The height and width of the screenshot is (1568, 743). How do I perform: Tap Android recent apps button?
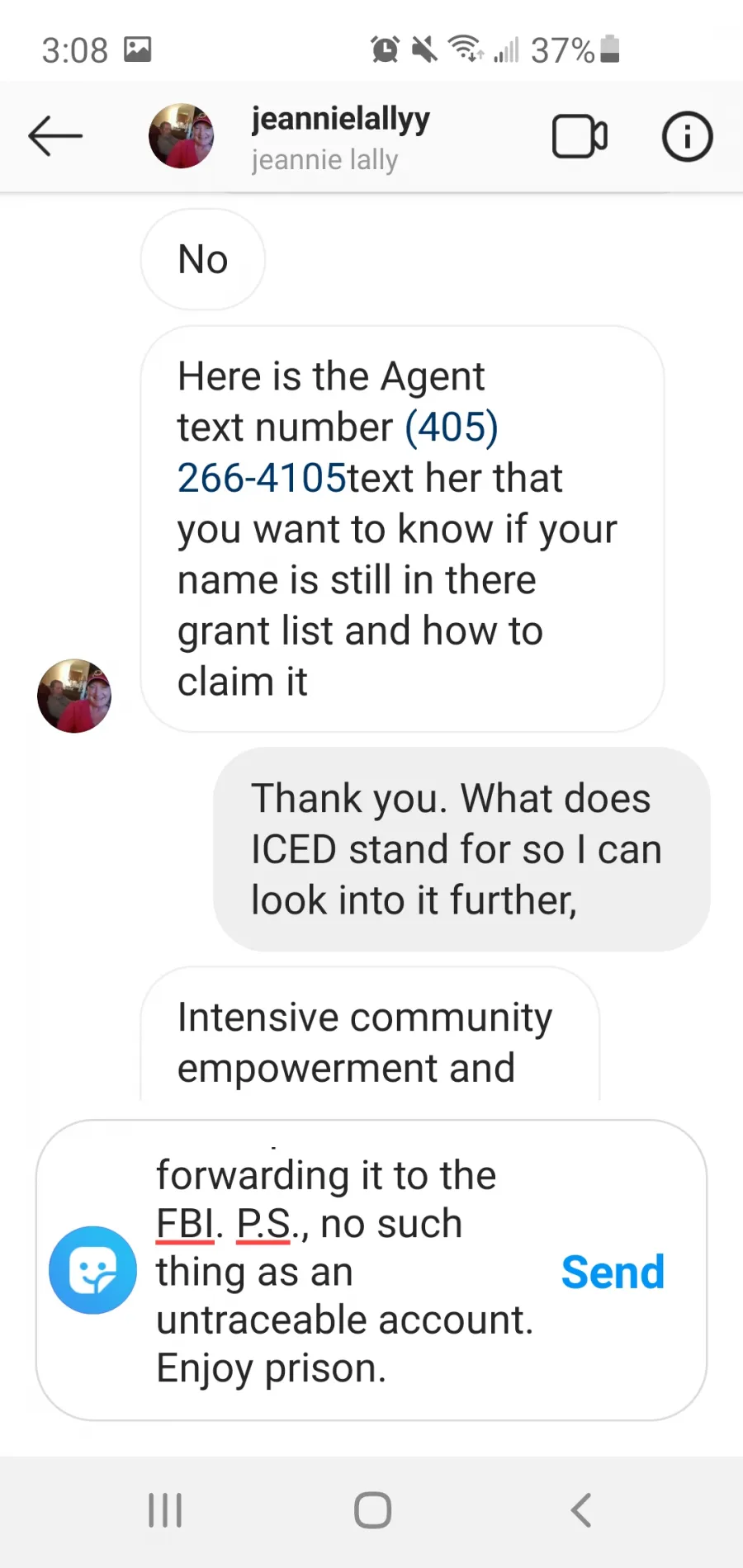pos(165,1510)
